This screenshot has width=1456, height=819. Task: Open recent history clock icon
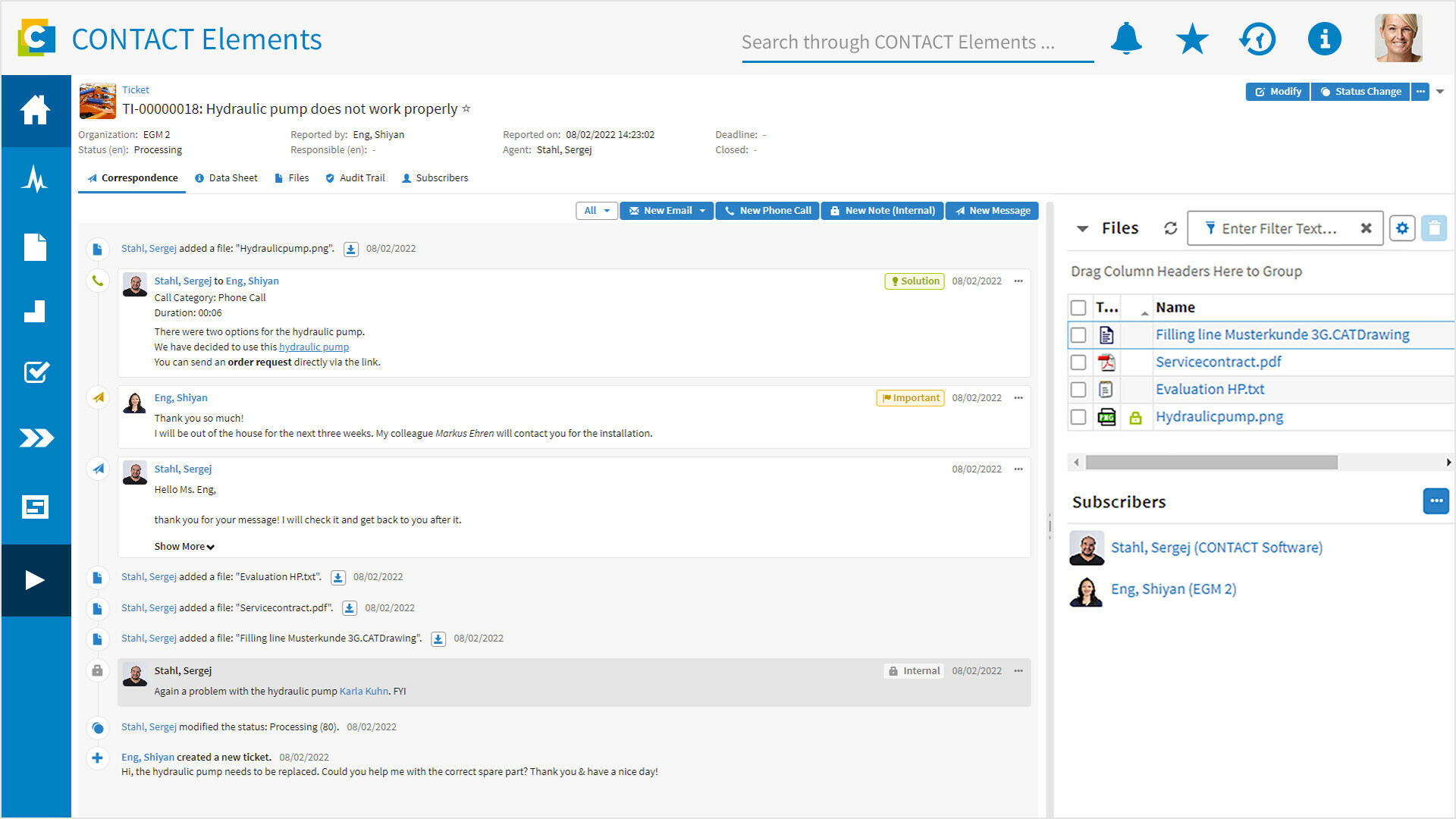click(x=1258, y=39)
